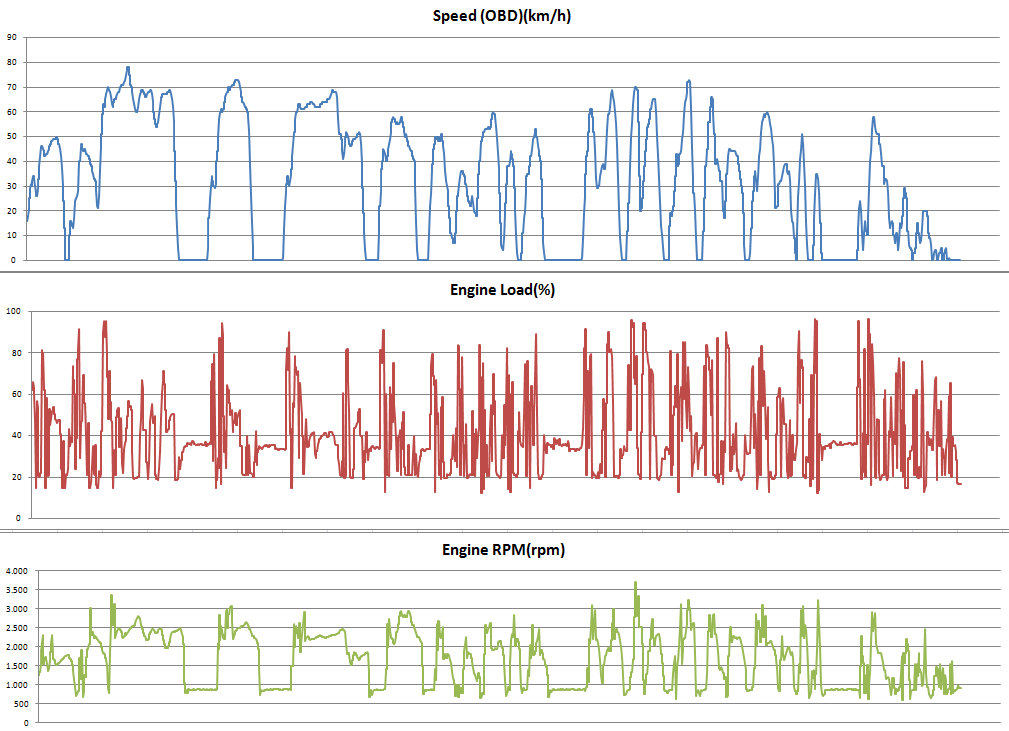1009x731 pixels.
Task: Select the 1.500 label on RPM axis
Action: point(17,665)
